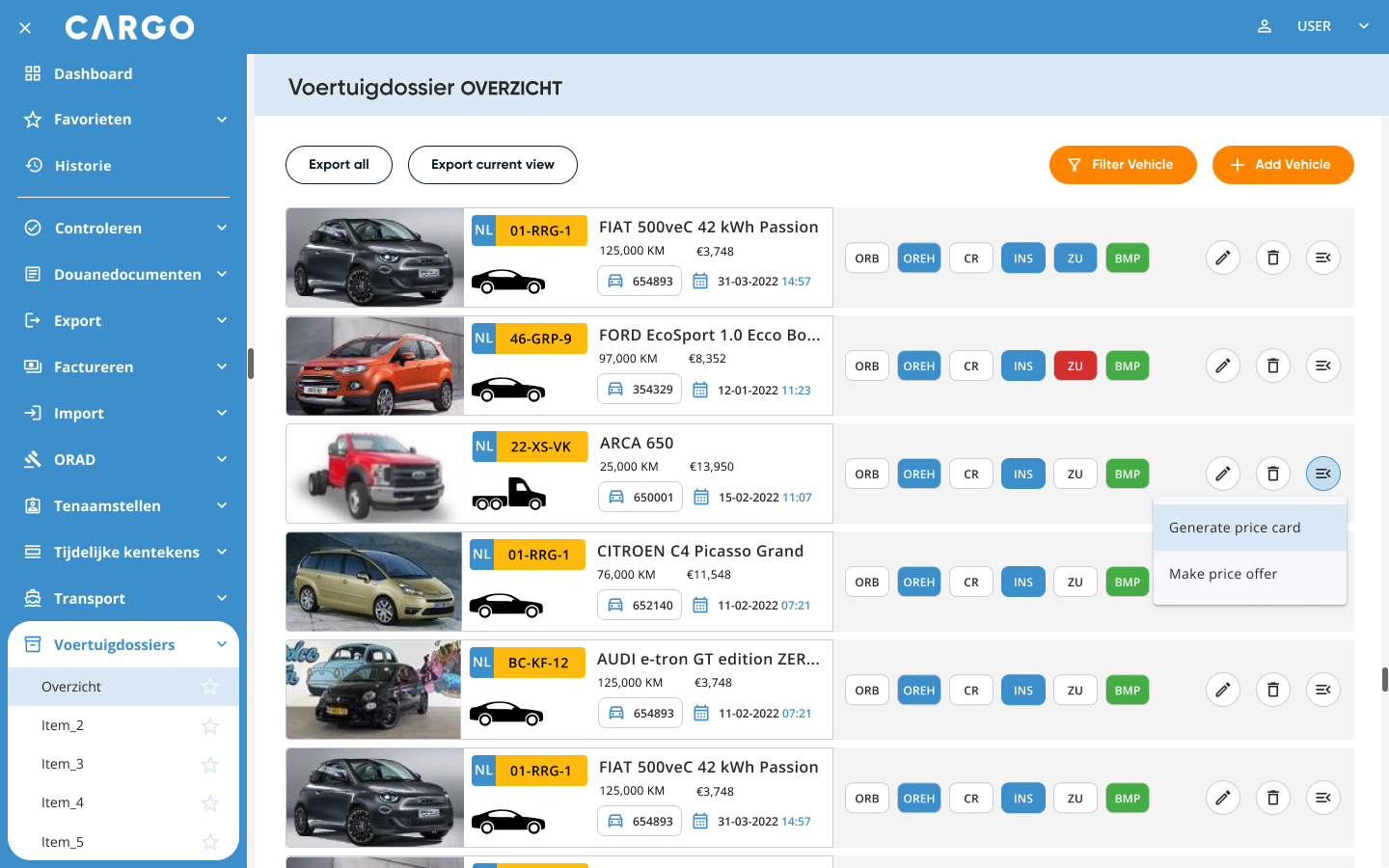Choose Generate price card from the menu
1389x868 pixels.
tap(1235, 528)
